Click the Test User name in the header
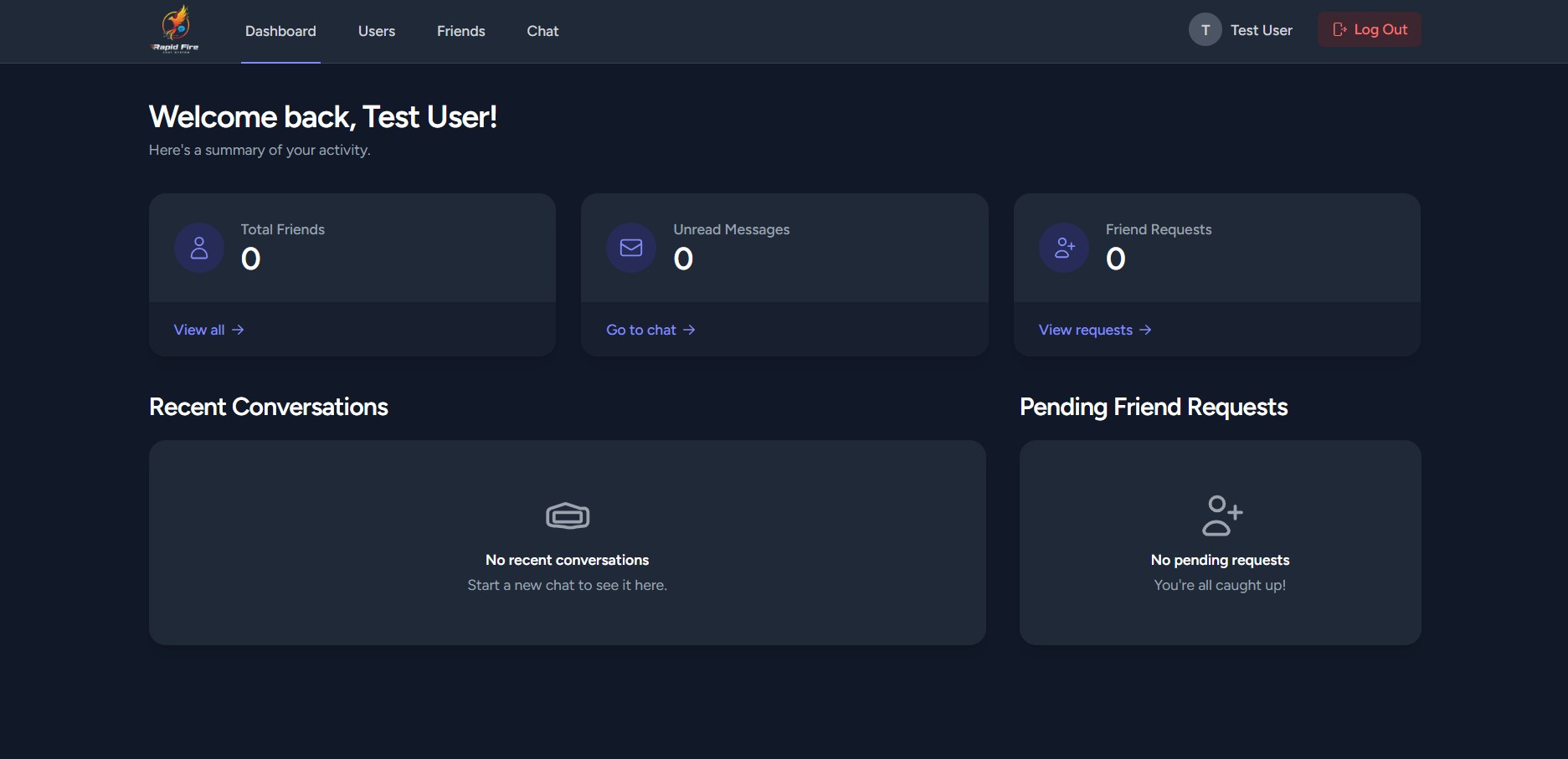Screen dimensions: 1568x759 (x=1261, y=29)
